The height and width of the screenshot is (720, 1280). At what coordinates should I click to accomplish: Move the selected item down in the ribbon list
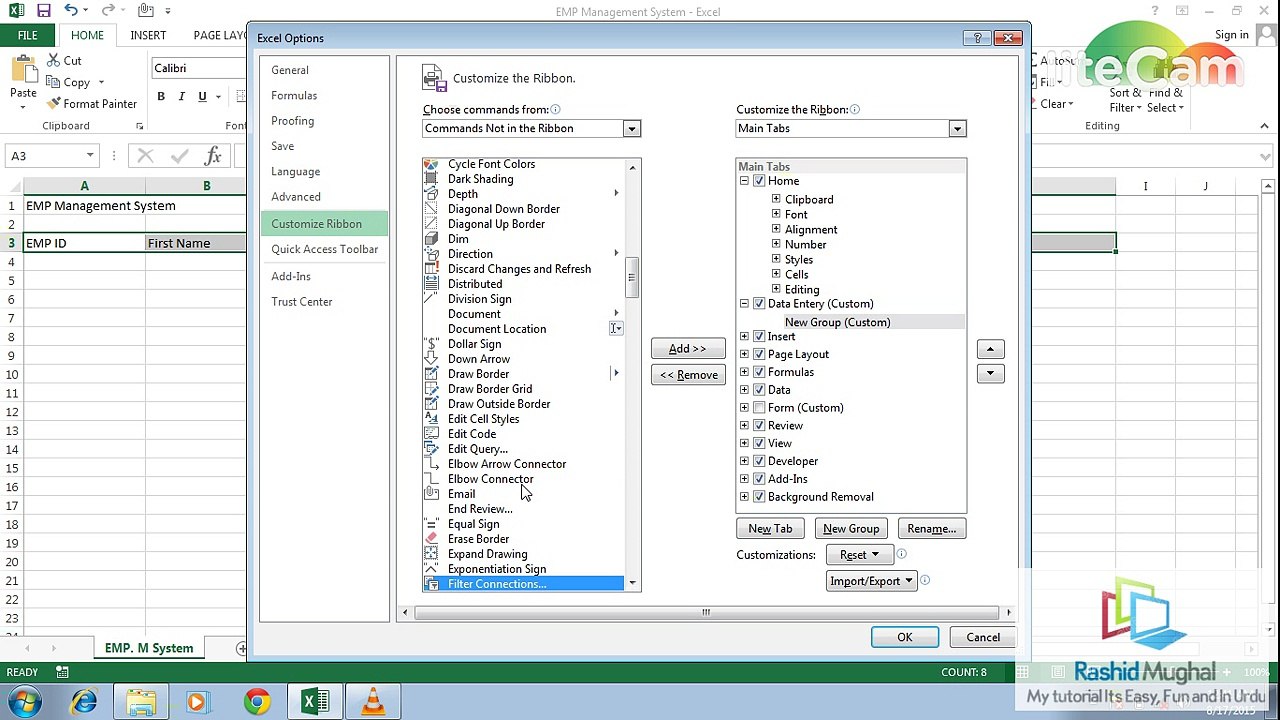pos(990,373)
